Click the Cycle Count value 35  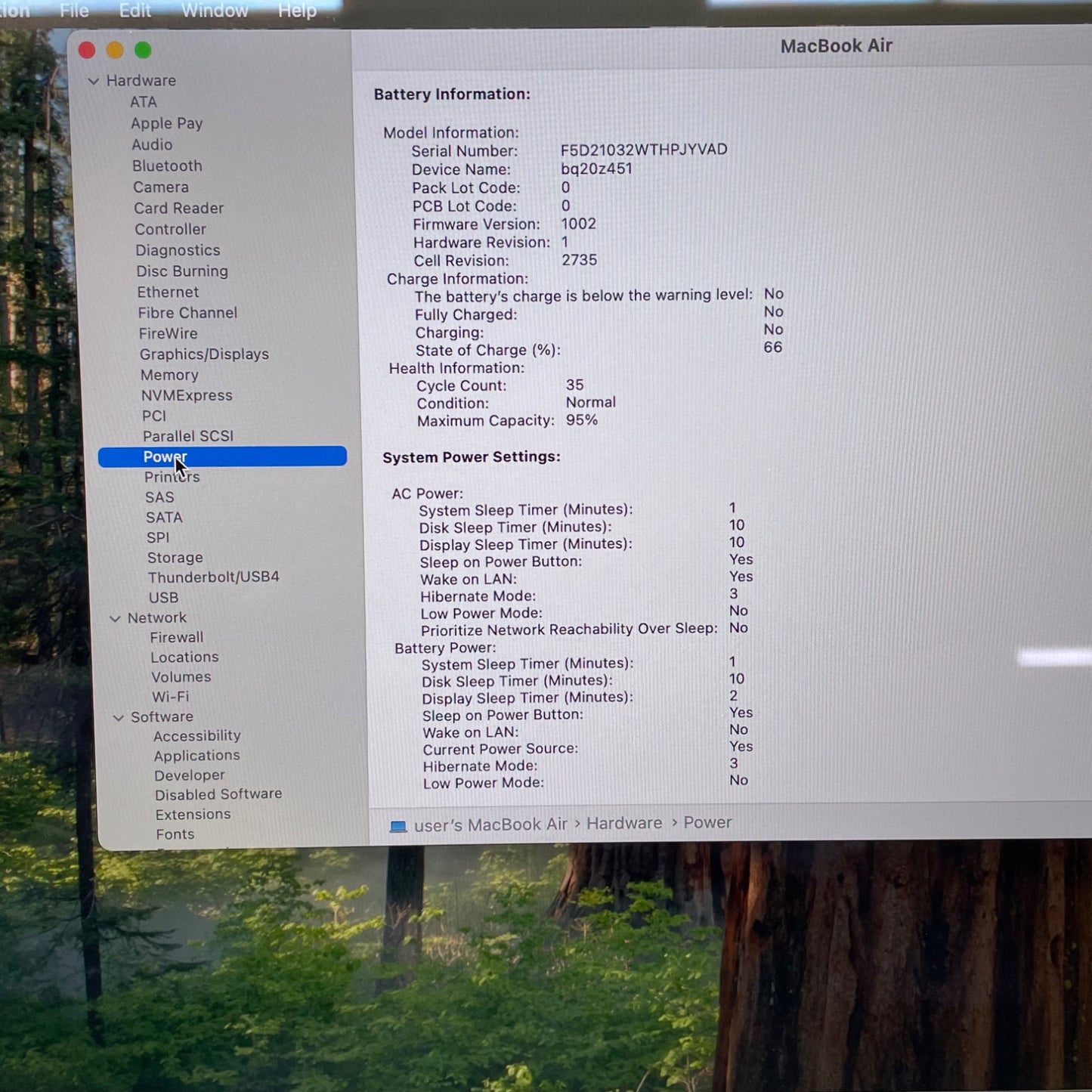tap(574, 385)
